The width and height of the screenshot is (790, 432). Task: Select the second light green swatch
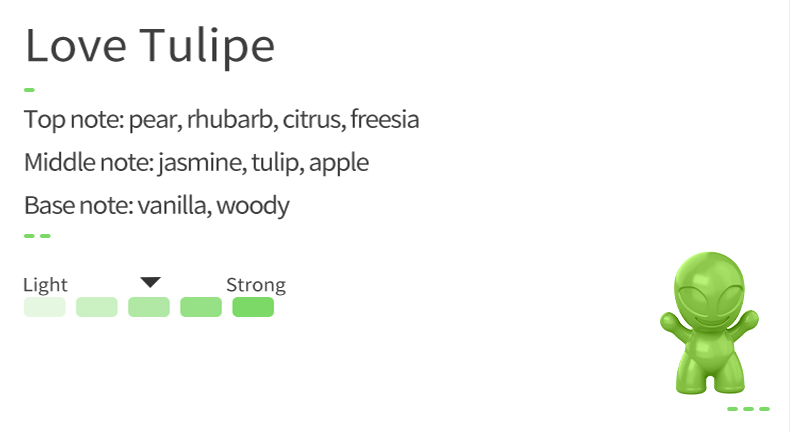click(x=97, y=307)
